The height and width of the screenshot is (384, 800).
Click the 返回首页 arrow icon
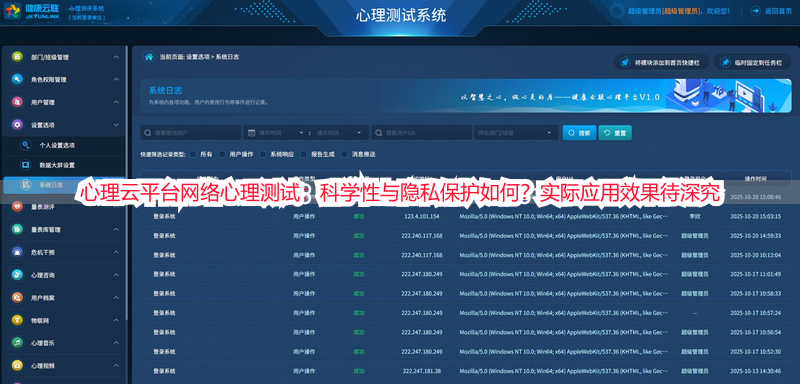(755, 11)
